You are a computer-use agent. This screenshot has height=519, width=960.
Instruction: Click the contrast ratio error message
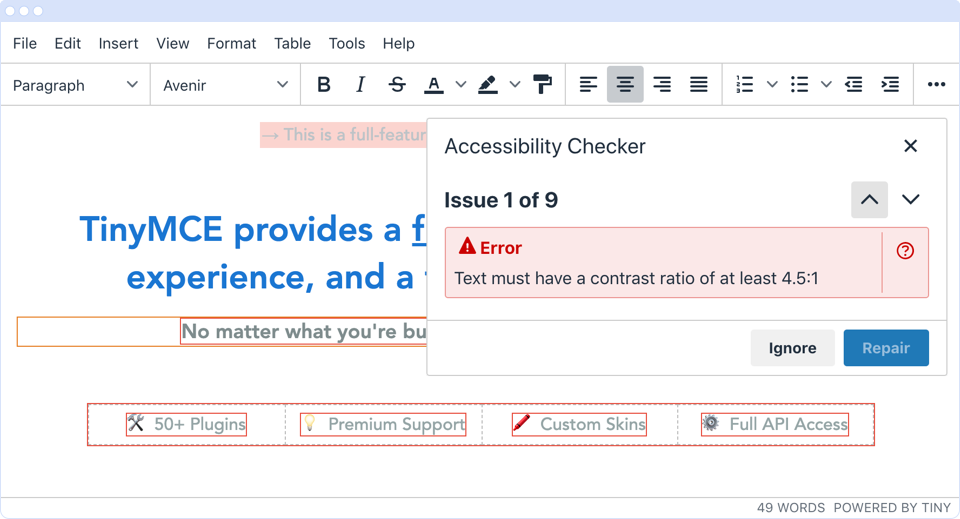[x=636, y=278]
